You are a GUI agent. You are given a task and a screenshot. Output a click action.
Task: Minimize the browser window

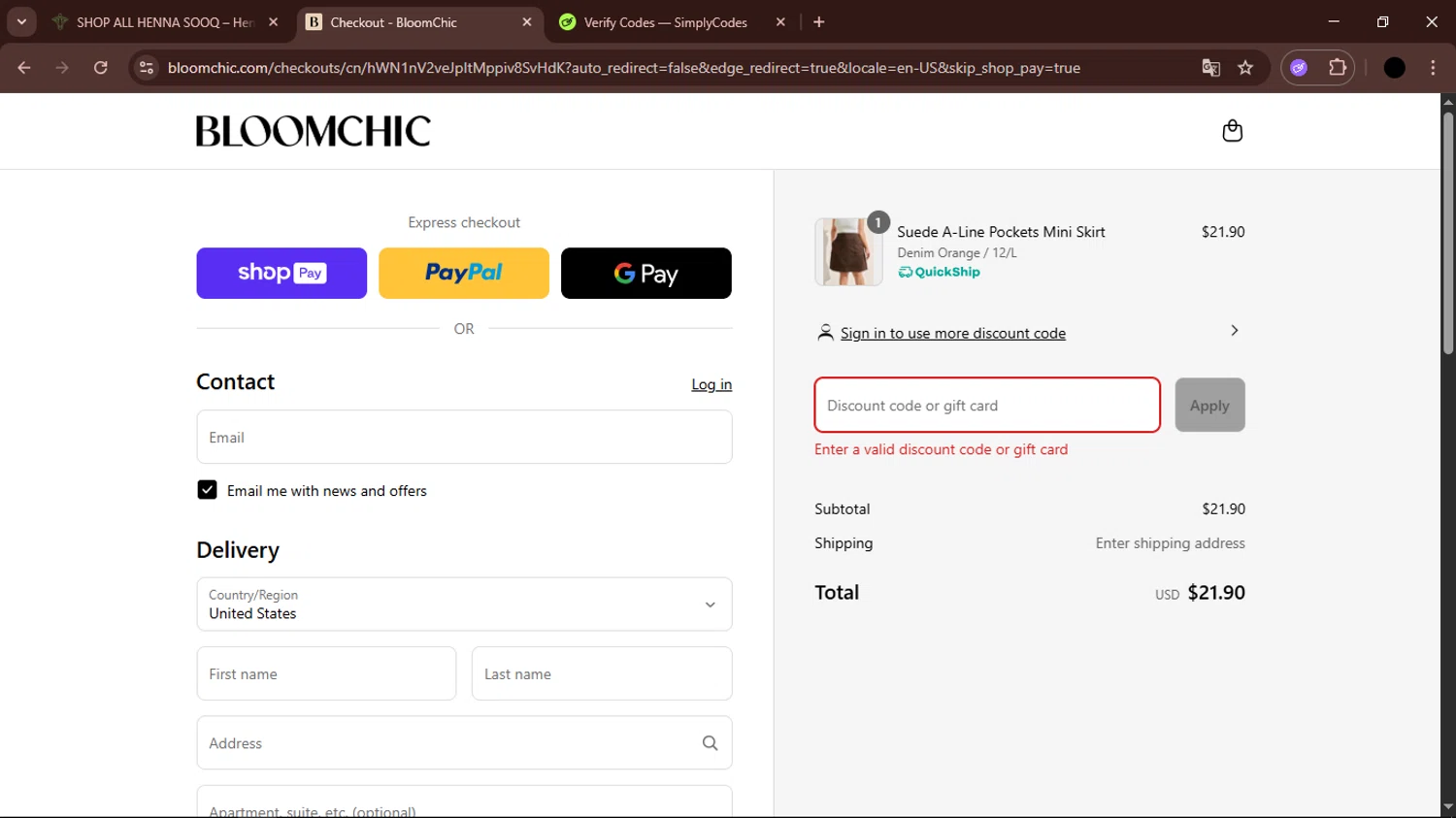click(1334, 22)
